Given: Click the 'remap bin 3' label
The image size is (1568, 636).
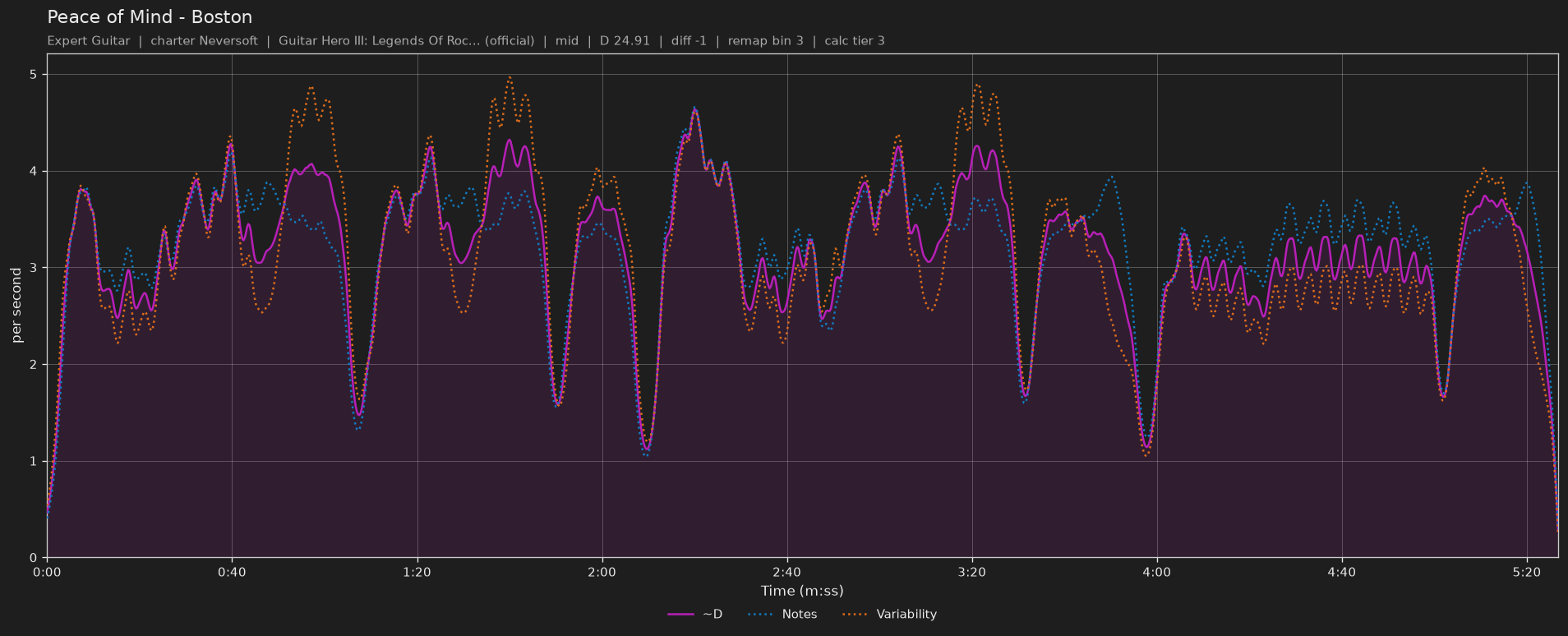Looking at the screenshot, I should 765,41.
